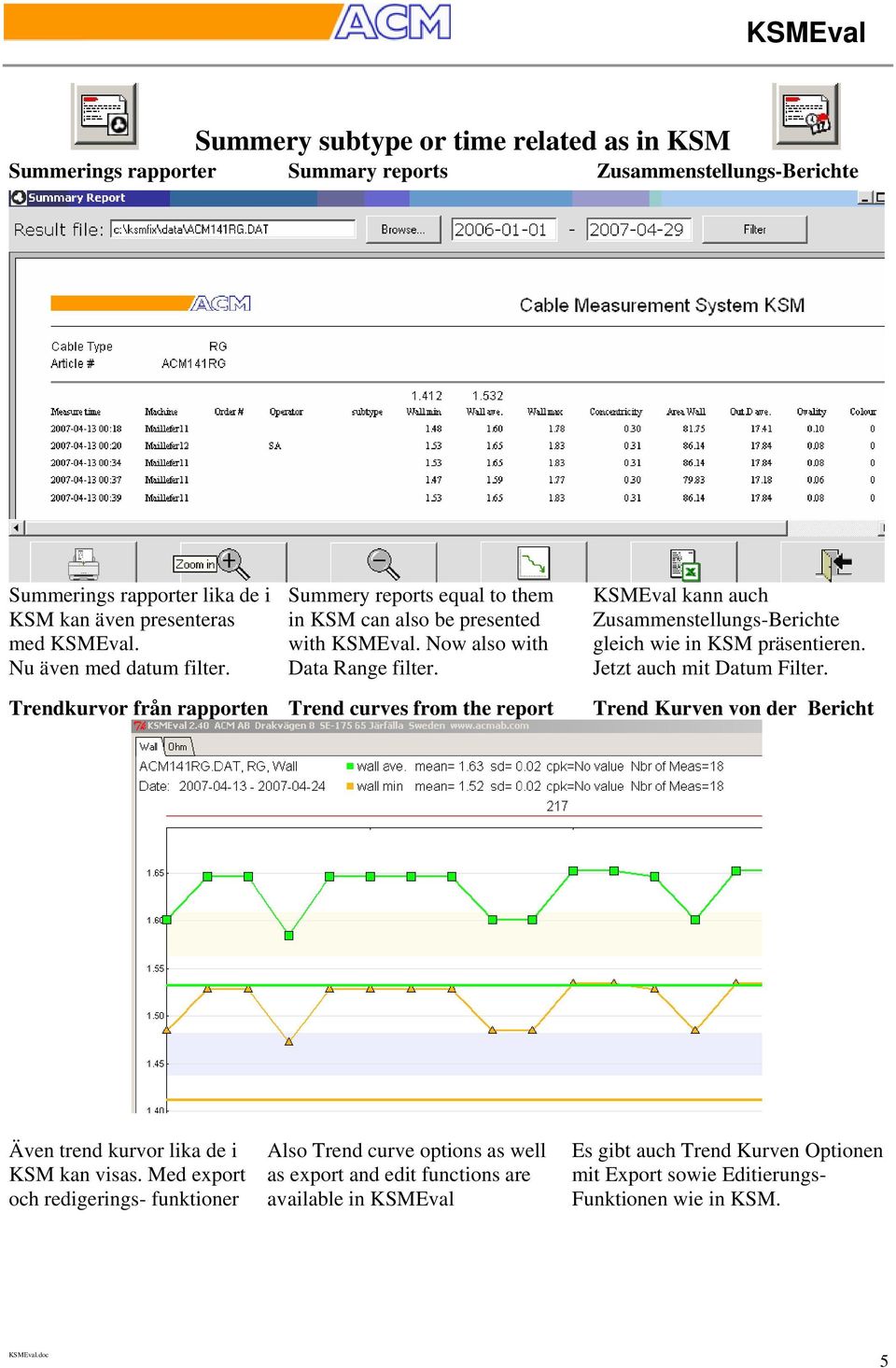Click the KSMEval trend window title icon
The image size is (896, 1368).
(x=140, y=726)
